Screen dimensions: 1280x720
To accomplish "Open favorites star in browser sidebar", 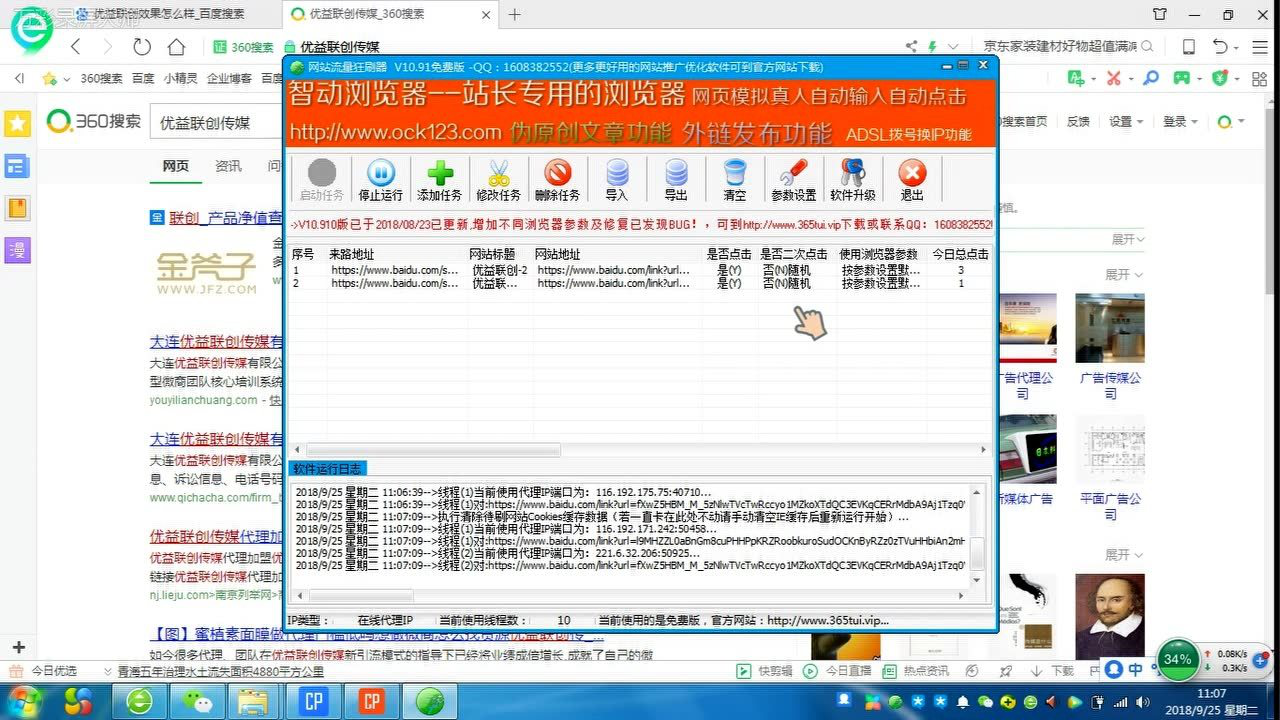I will coord(17,123).
